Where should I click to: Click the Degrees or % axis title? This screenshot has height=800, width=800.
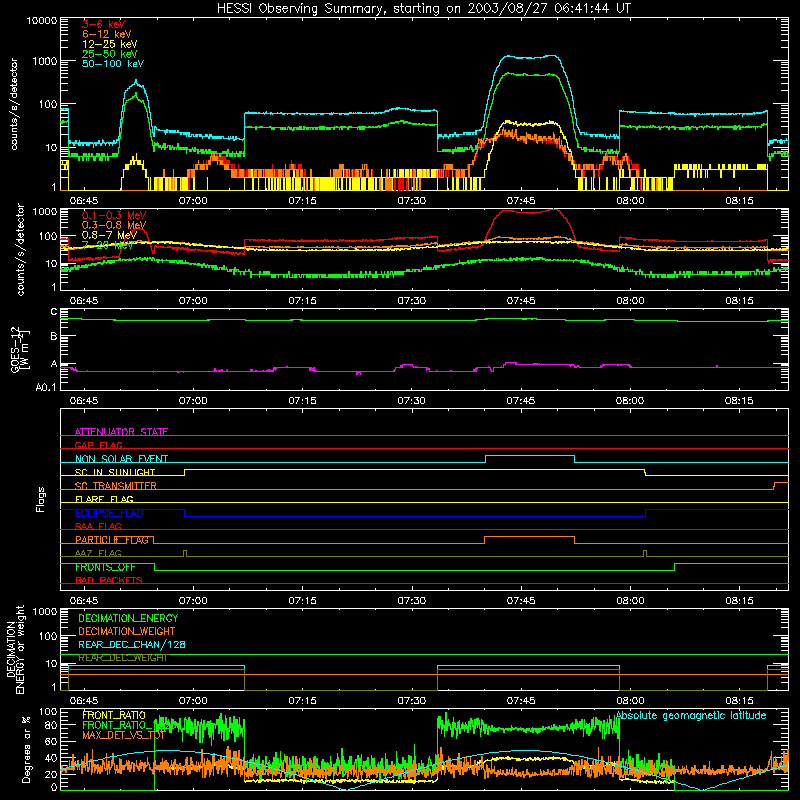click(x=26, y=749)
